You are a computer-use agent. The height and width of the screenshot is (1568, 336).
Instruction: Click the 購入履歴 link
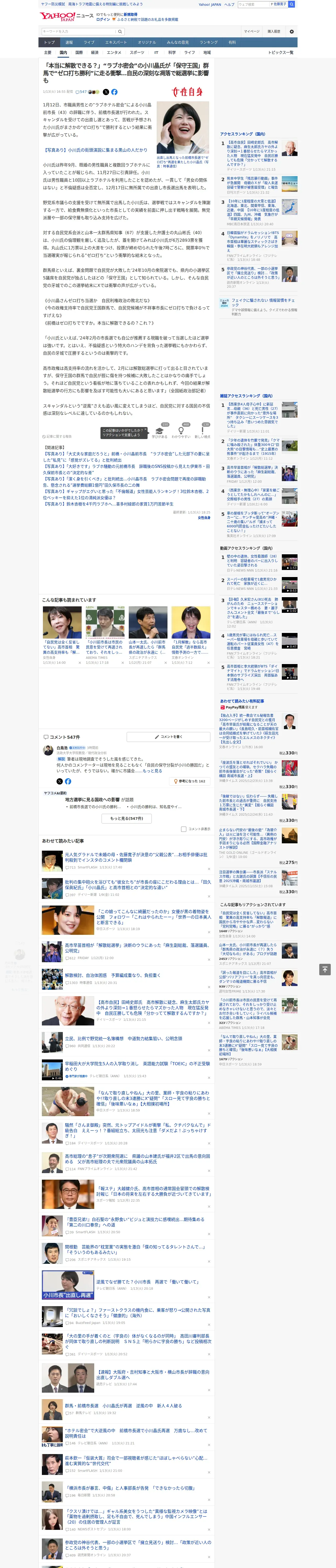pos(274,31)
